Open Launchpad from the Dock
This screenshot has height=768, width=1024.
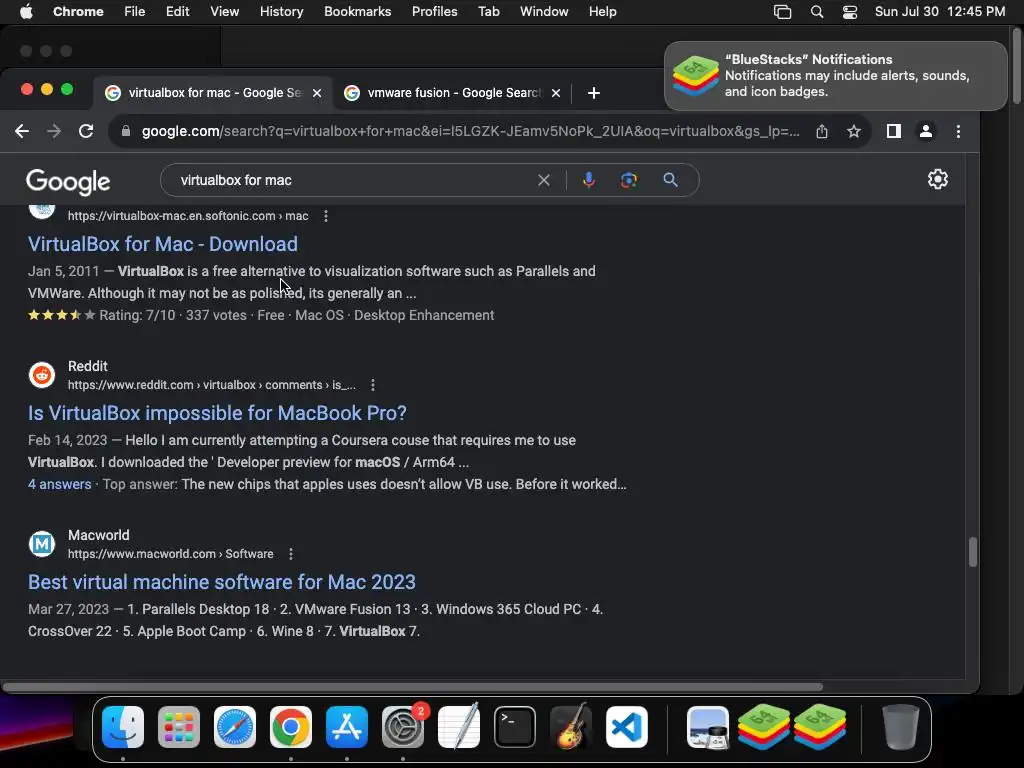[x=179, y=727]
